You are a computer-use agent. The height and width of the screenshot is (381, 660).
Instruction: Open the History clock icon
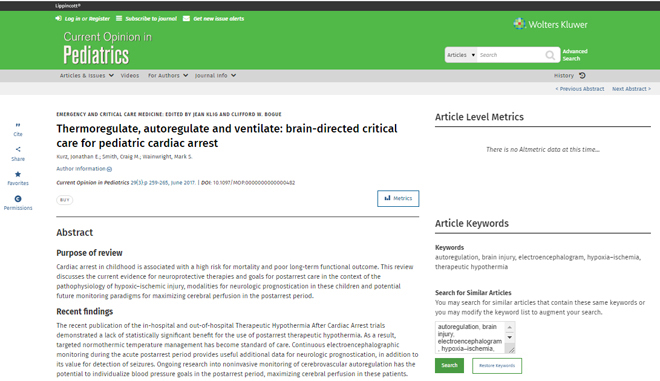(582, 75)
